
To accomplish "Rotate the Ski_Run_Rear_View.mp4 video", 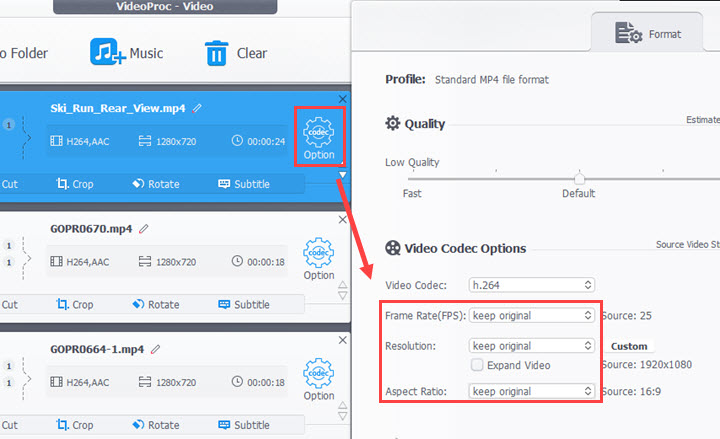I will [156, 184].
